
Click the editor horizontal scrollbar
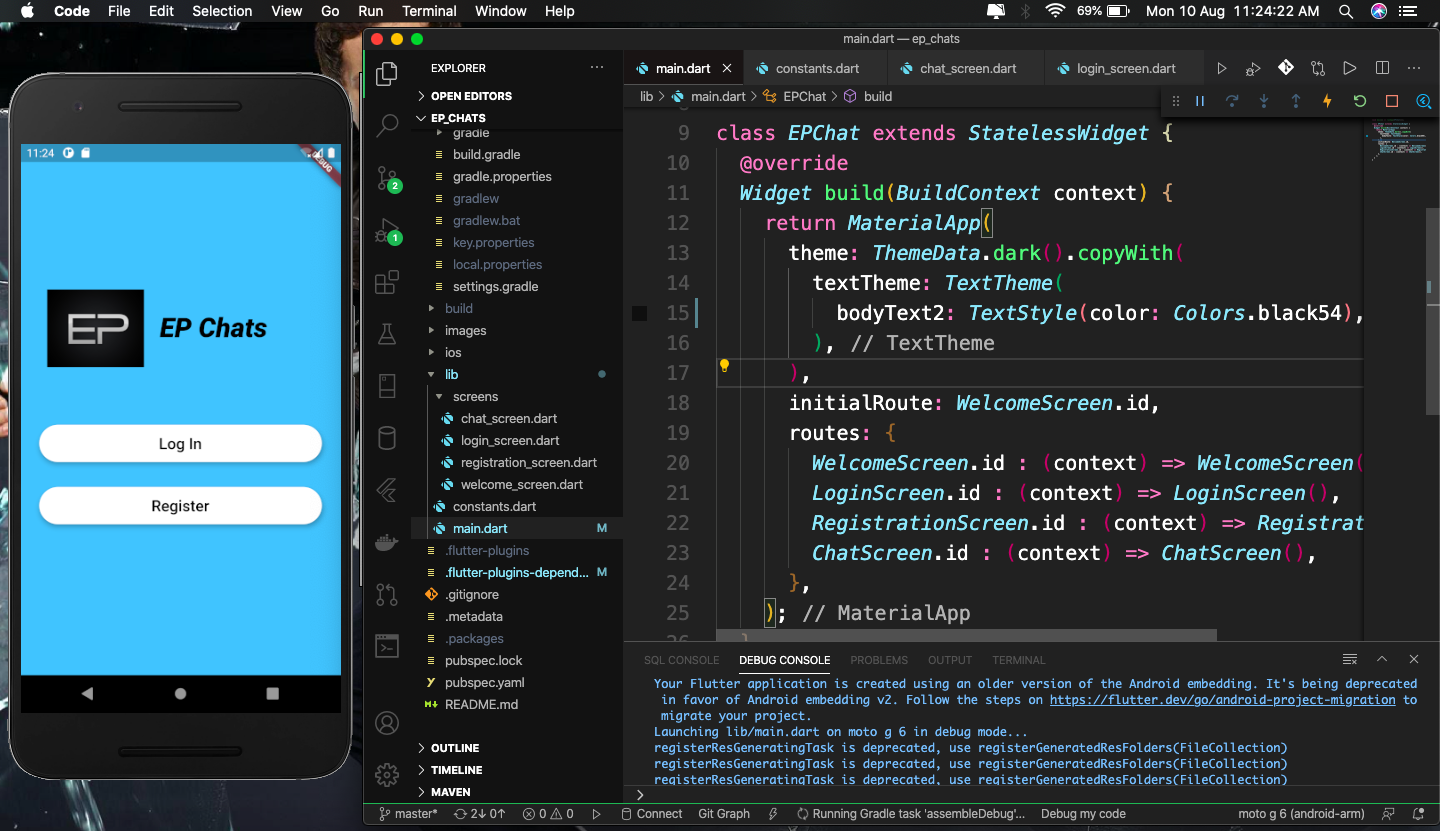966,634
